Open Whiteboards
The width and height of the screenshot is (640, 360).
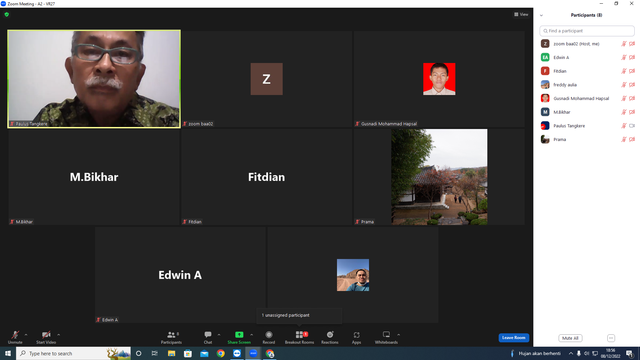tap(386, 337)
